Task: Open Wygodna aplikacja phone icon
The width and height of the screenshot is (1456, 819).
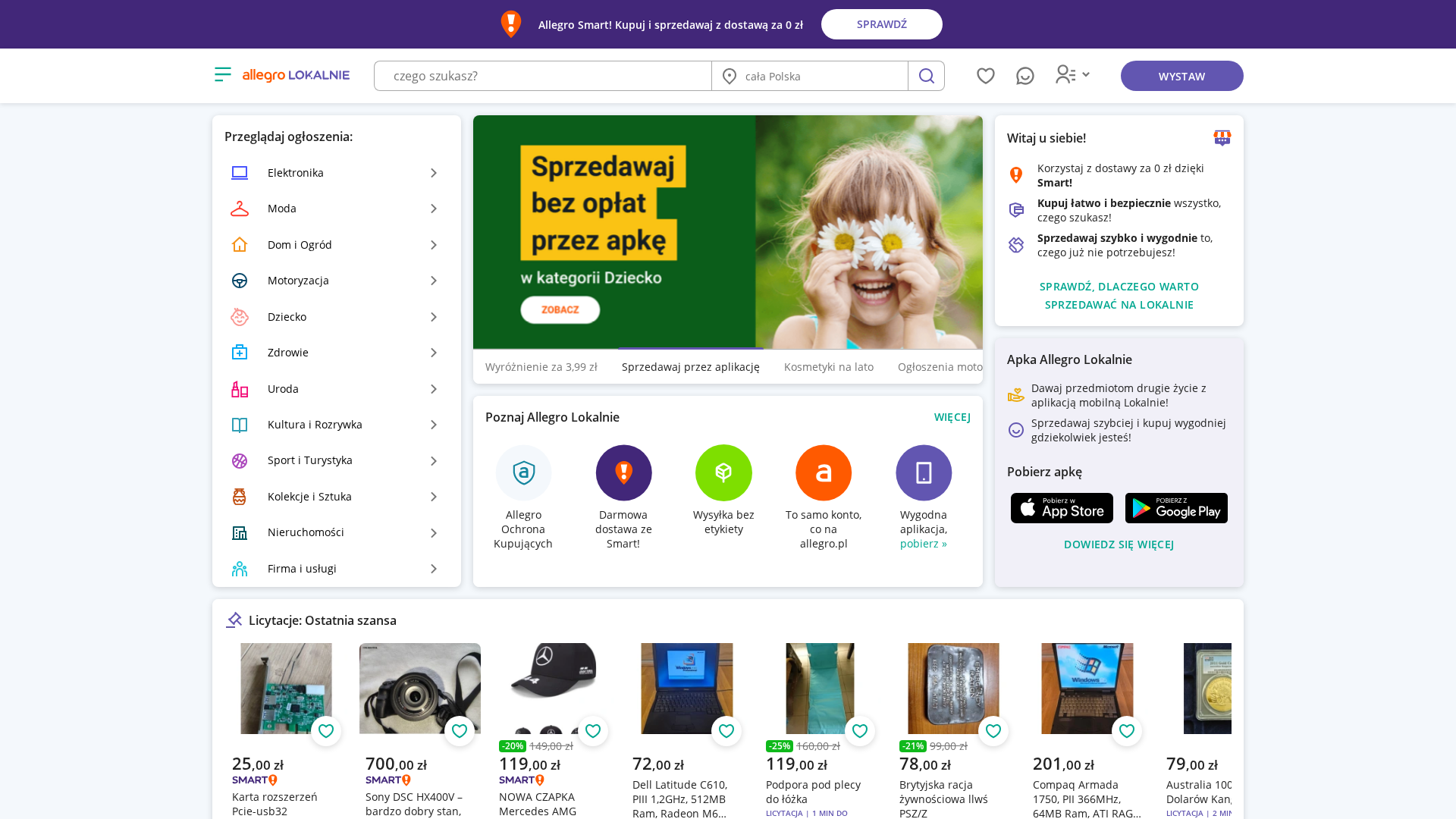Action: click(x=924, y=472)
